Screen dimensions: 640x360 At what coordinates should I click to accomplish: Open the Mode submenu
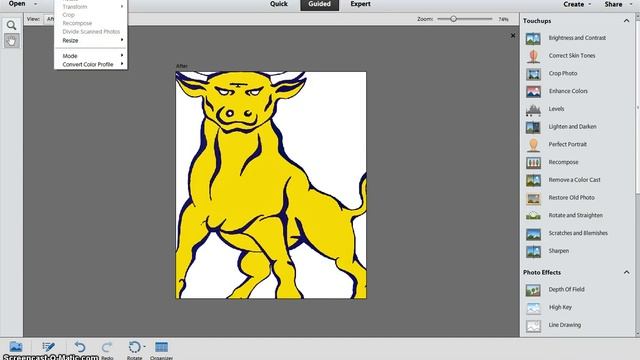pyautogui.click(x=91, y=56)
